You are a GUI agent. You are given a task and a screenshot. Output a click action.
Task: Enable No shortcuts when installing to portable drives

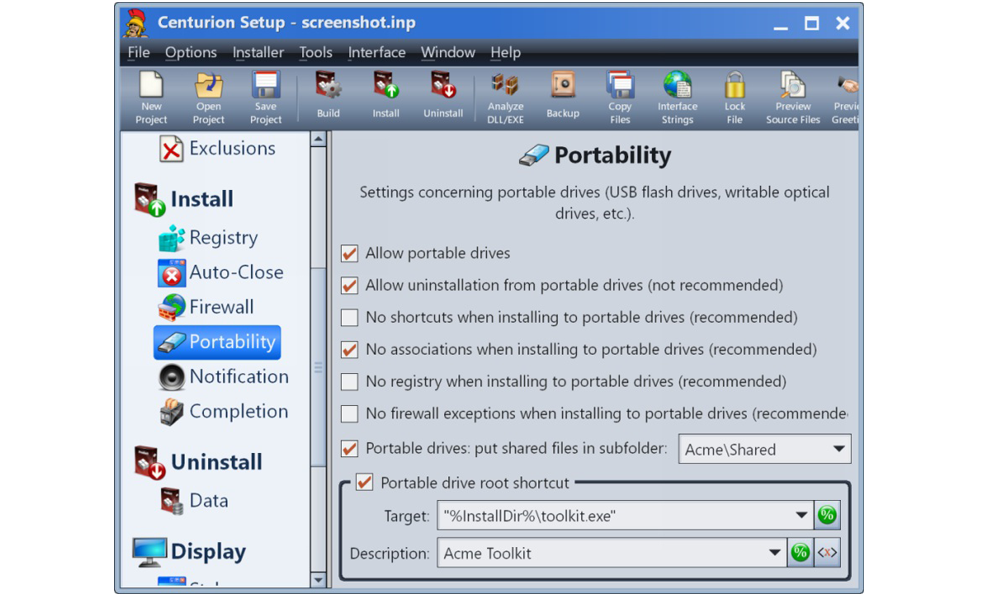pos(350,318)
